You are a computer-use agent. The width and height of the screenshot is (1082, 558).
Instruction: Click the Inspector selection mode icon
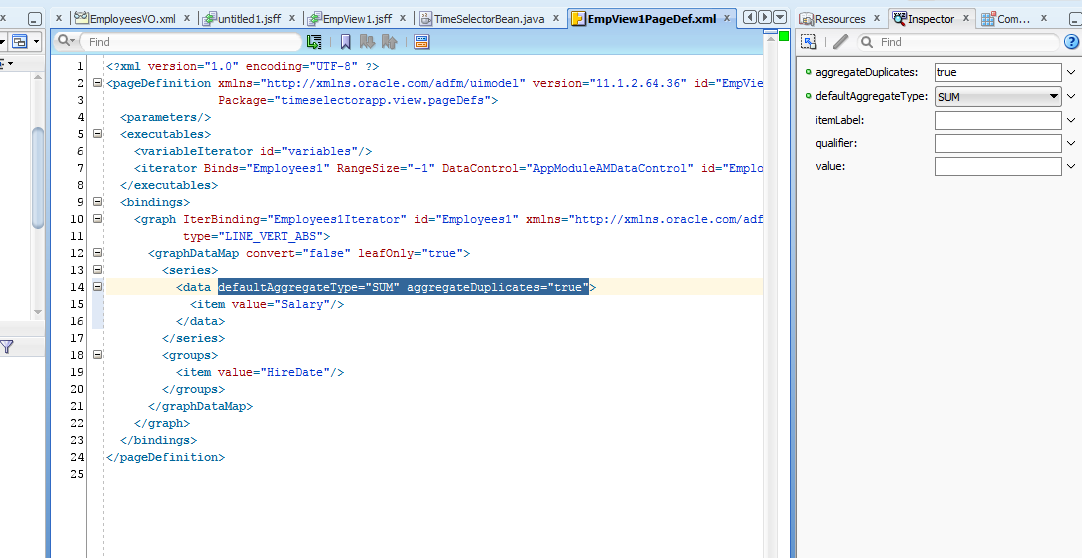(x=809, y=42)
